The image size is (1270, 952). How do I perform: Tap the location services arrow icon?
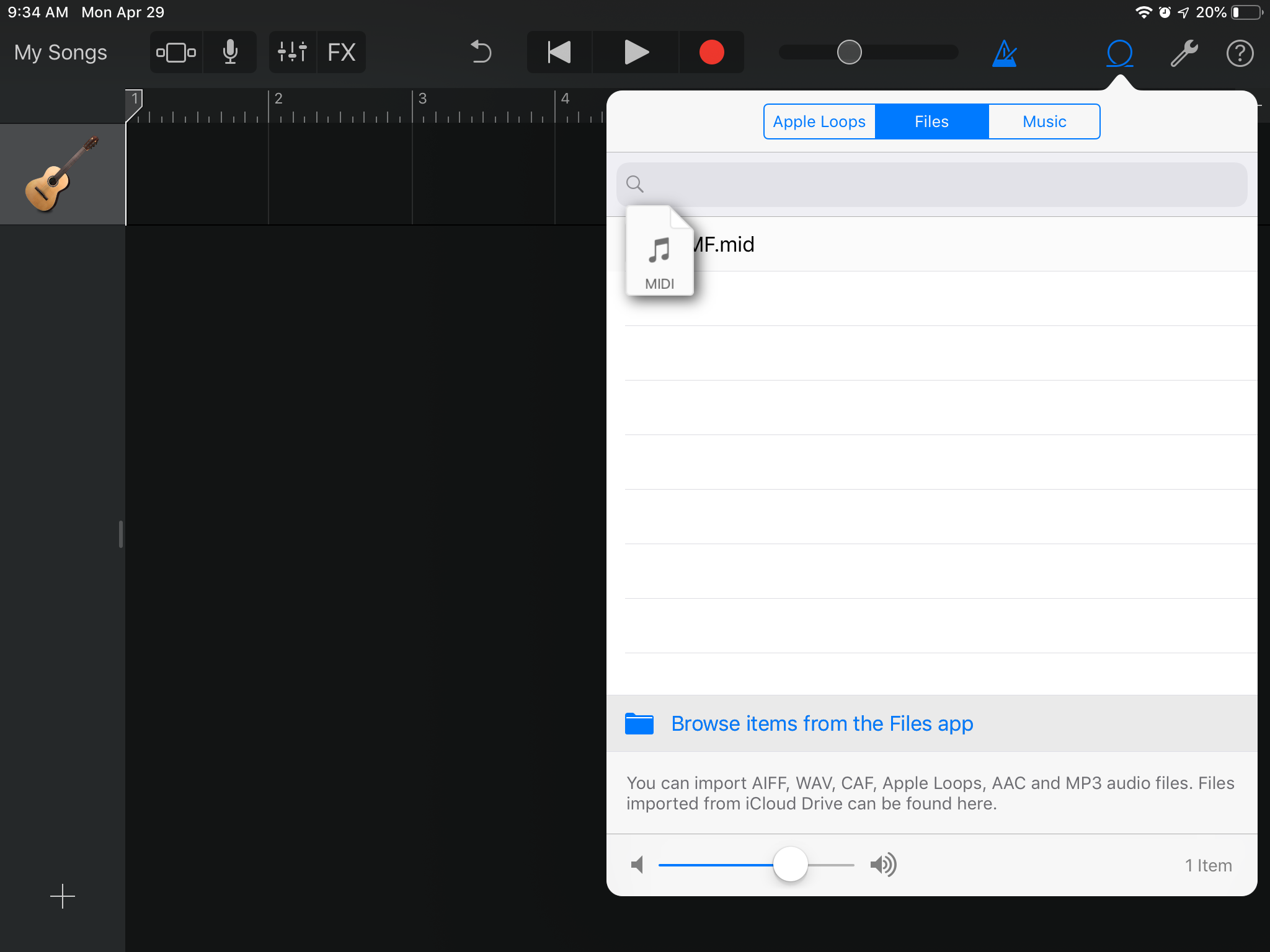pyautogui.click(x=1183, y=12)
